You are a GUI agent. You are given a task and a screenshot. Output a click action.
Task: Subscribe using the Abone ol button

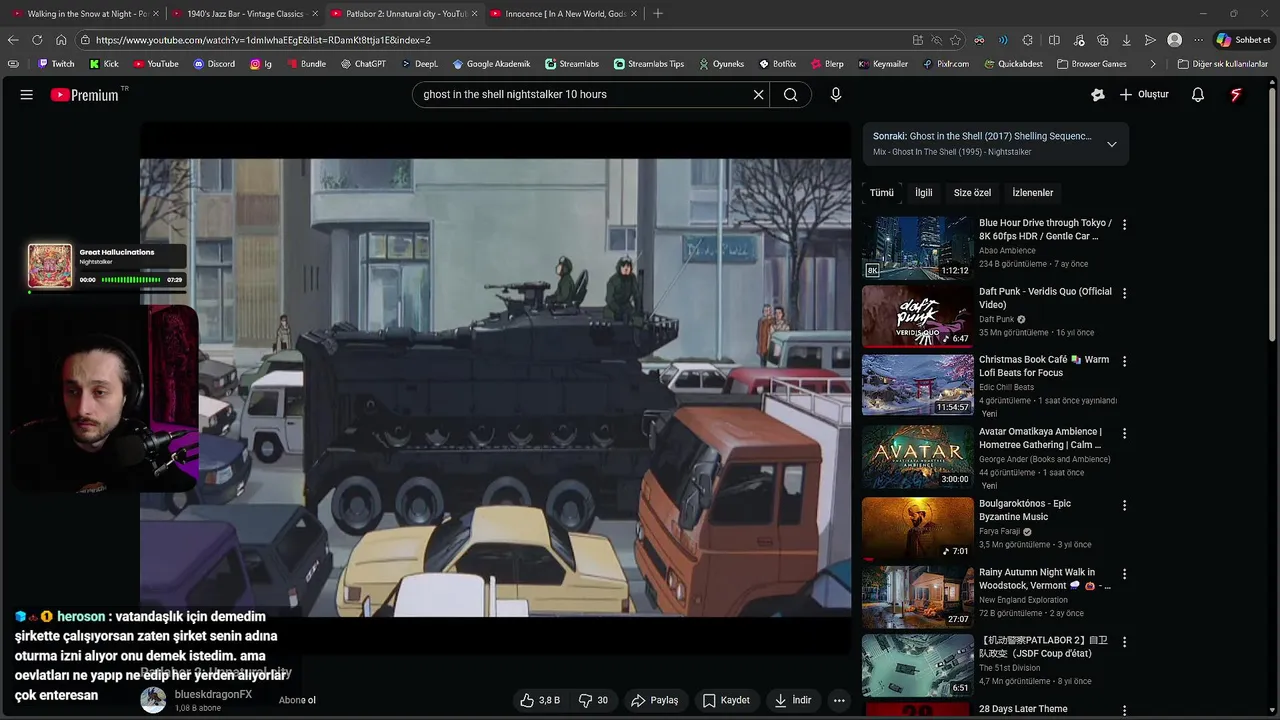tap(297, 700)
